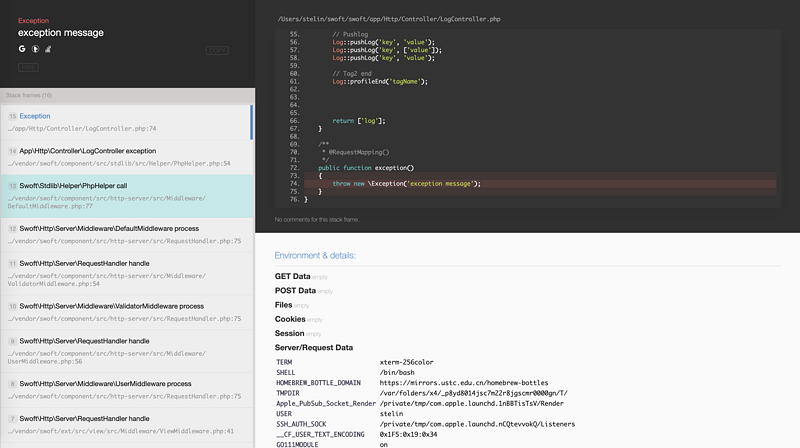The height and width of the screenshot is (448, 800).
Task: Search the exception on Google
Action: [22, 49]
